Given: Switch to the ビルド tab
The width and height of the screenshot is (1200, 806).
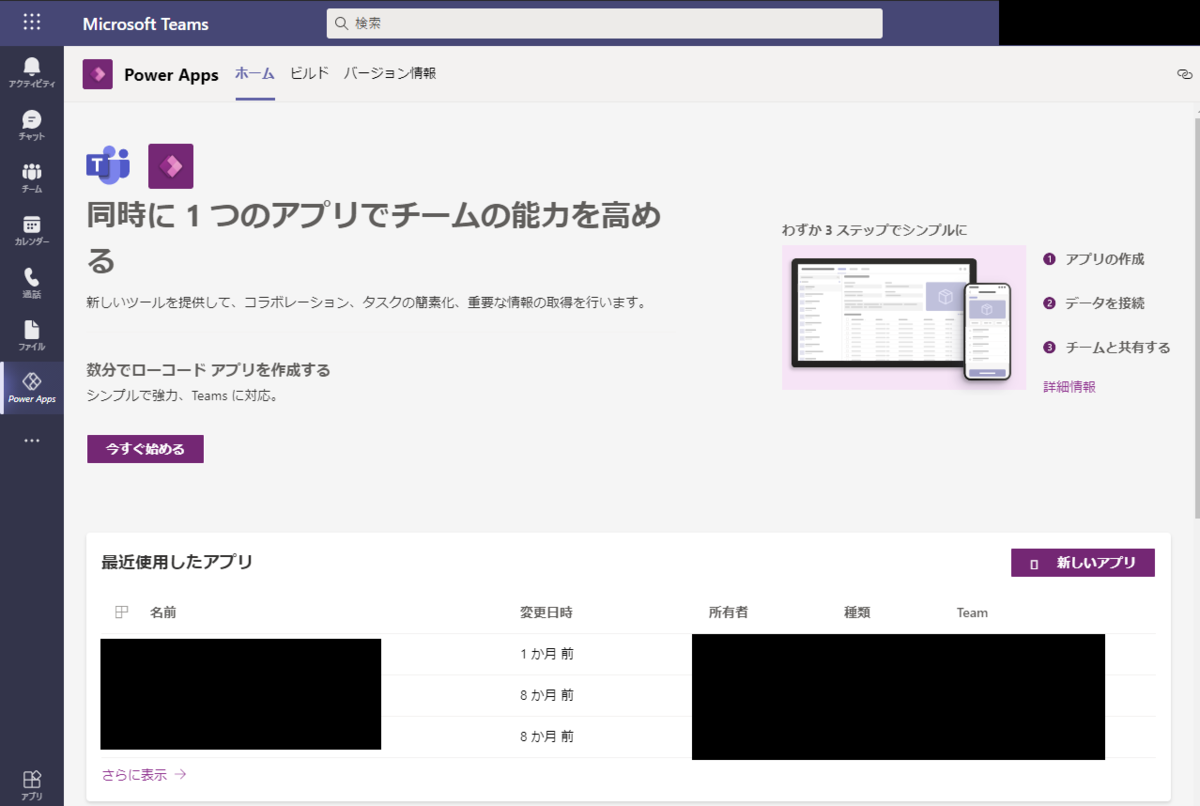Looking at the screenshot, I should tap(308, 73).
